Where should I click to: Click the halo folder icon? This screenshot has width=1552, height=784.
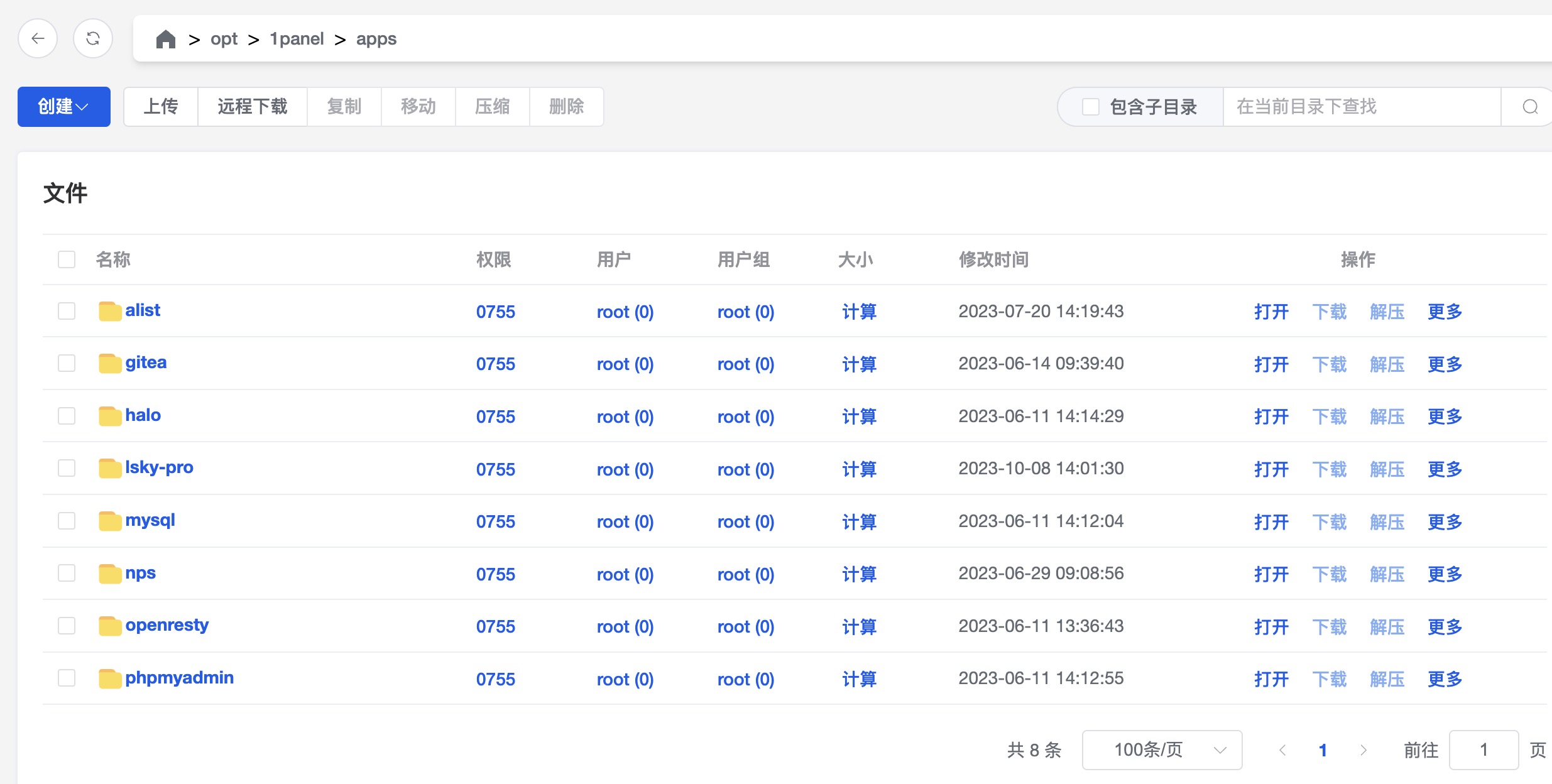point(110,416)
